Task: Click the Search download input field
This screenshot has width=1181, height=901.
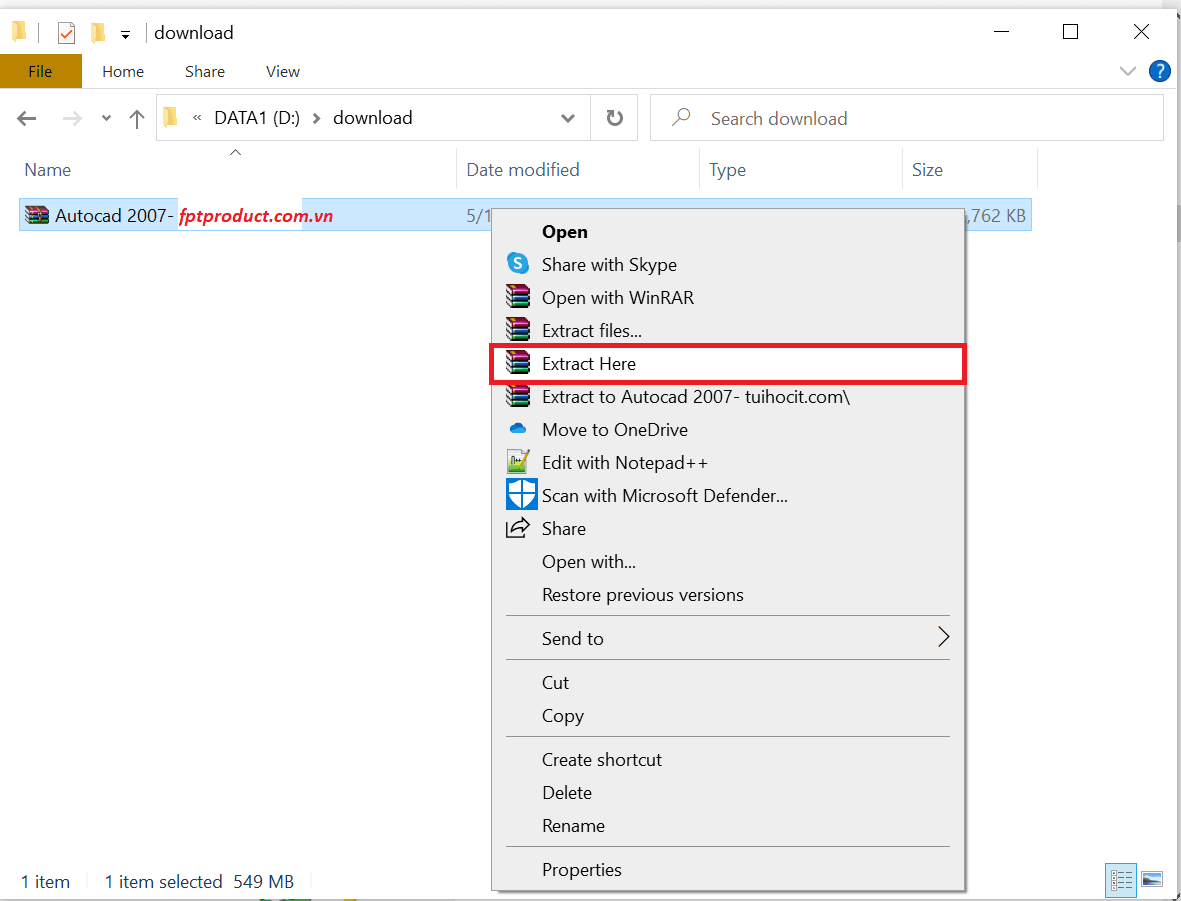Action: click(x=907, y=118)
